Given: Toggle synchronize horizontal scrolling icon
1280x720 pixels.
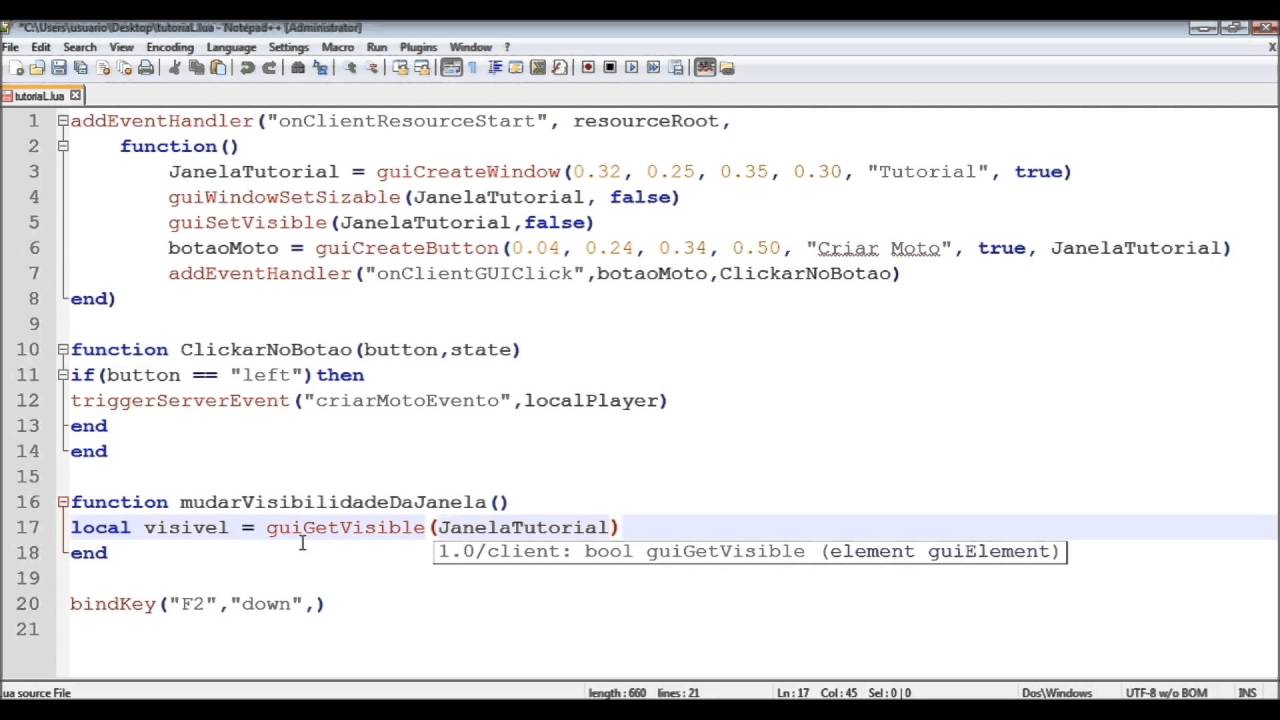Looking at the screenshot, I should pos(422,68).
